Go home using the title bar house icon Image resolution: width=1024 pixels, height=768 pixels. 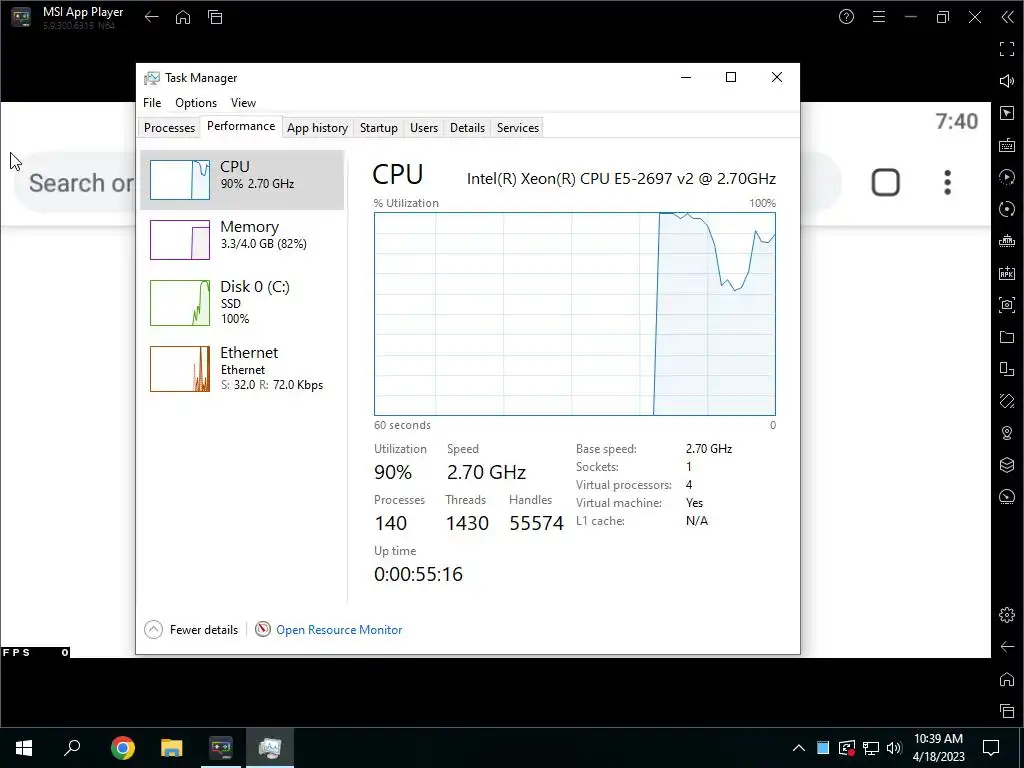tap(183, 17)
